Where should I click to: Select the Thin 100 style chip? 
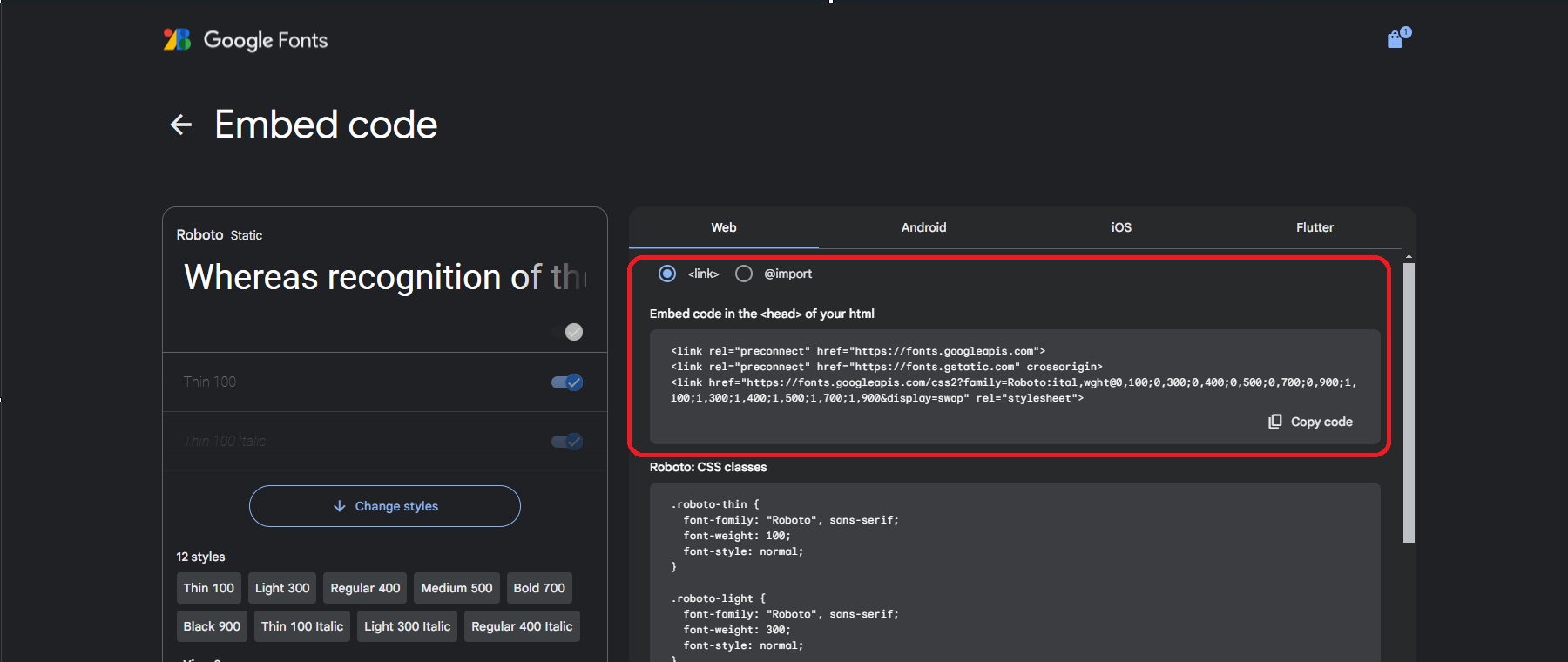[209, 588]
